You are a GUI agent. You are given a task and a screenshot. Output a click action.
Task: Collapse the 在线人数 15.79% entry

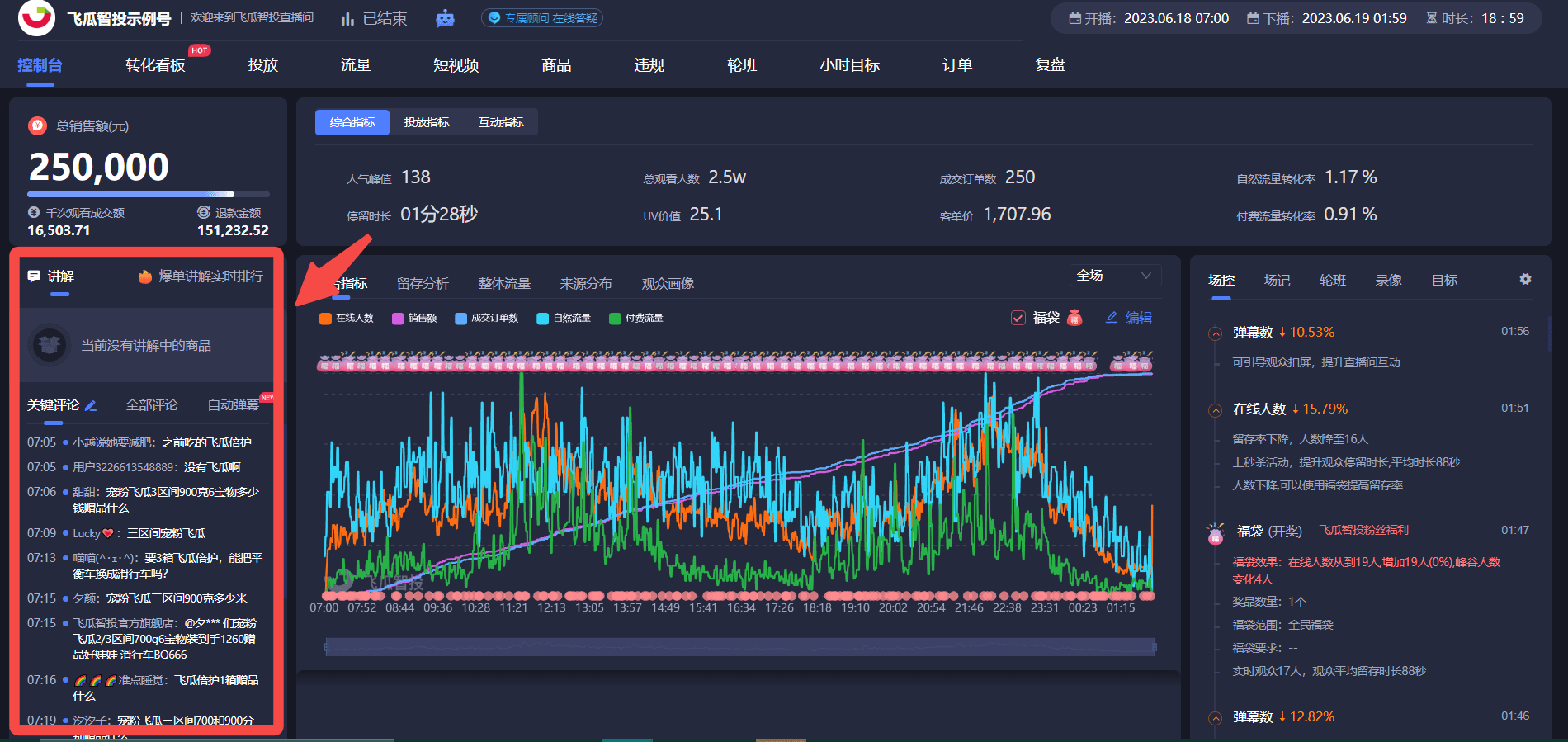coord(1216,410)
